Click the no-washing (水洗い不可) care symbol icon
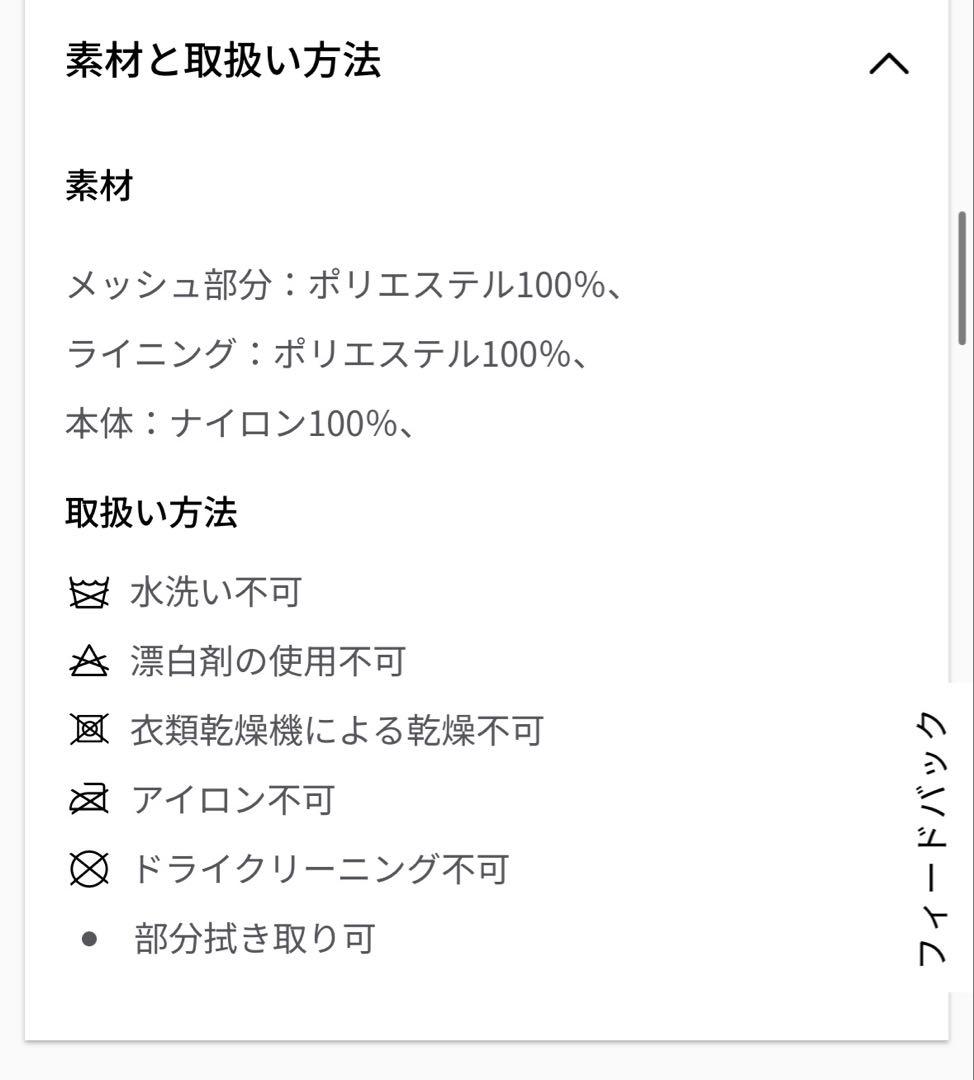Image resolution: width=974 pixels, height=1080 pixels. (x=90, y=591)
